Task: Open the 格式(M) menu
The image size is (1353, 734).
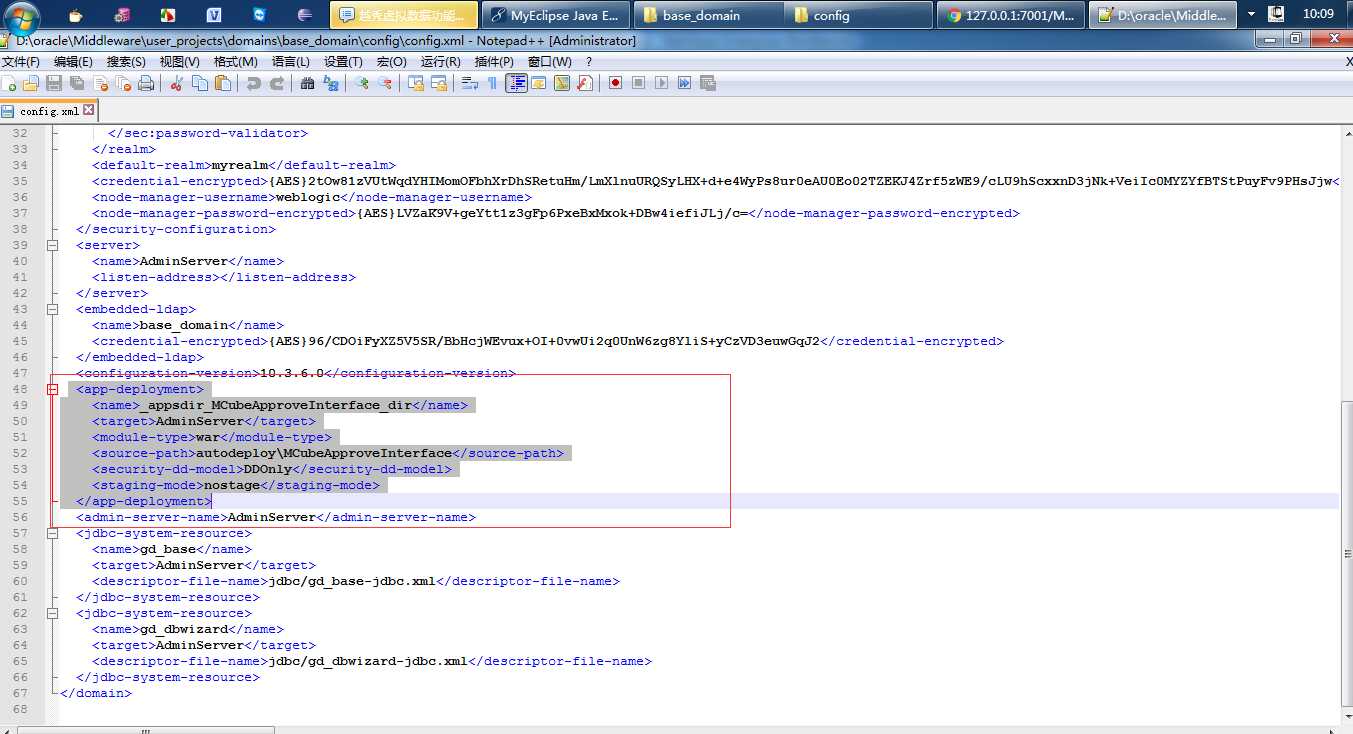Action: [x=236, y=62]
